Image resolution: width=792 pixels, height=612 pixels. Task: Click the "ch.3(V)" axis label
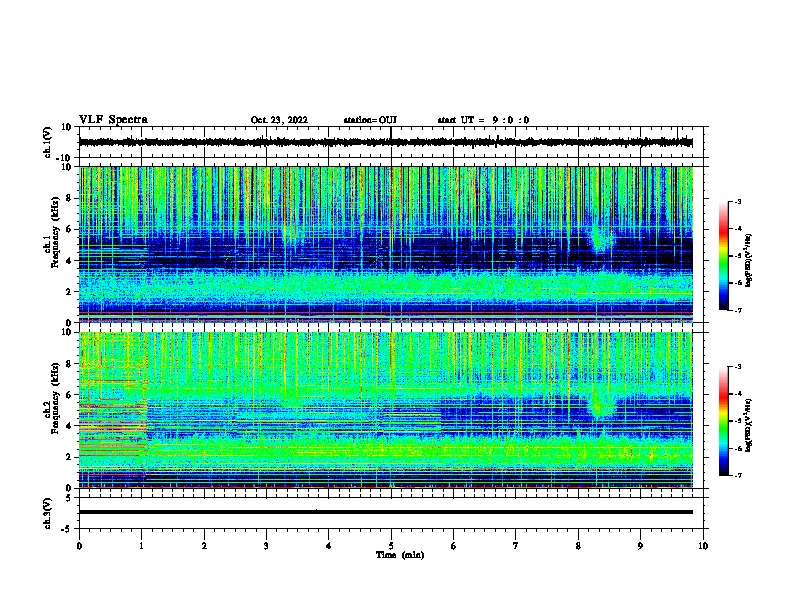48,513
